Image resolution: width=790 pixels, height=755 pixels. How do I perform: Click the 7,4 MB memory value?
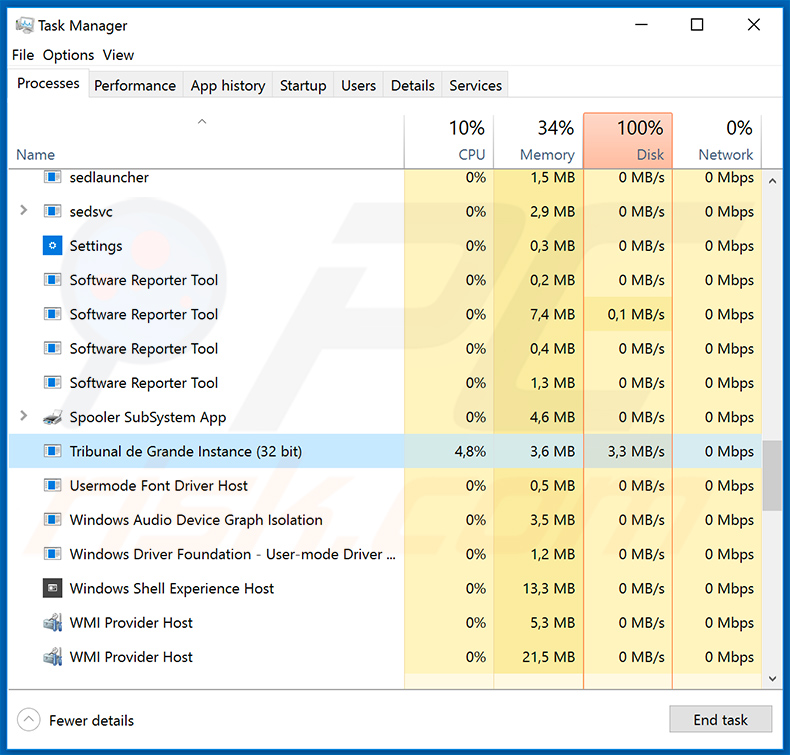[552, 314]
